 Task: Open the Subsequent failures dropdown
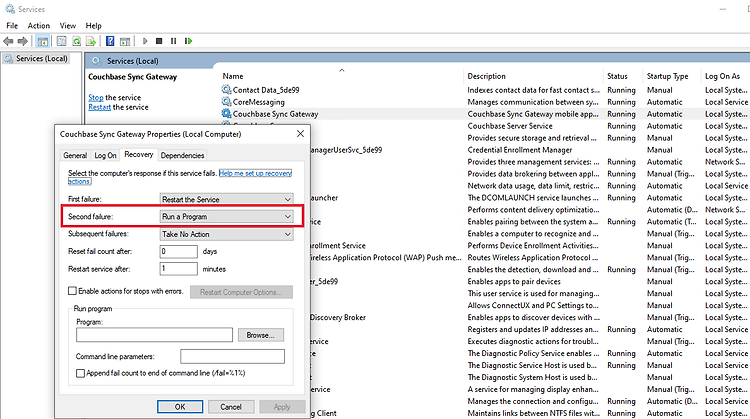[x=226, y=234]
